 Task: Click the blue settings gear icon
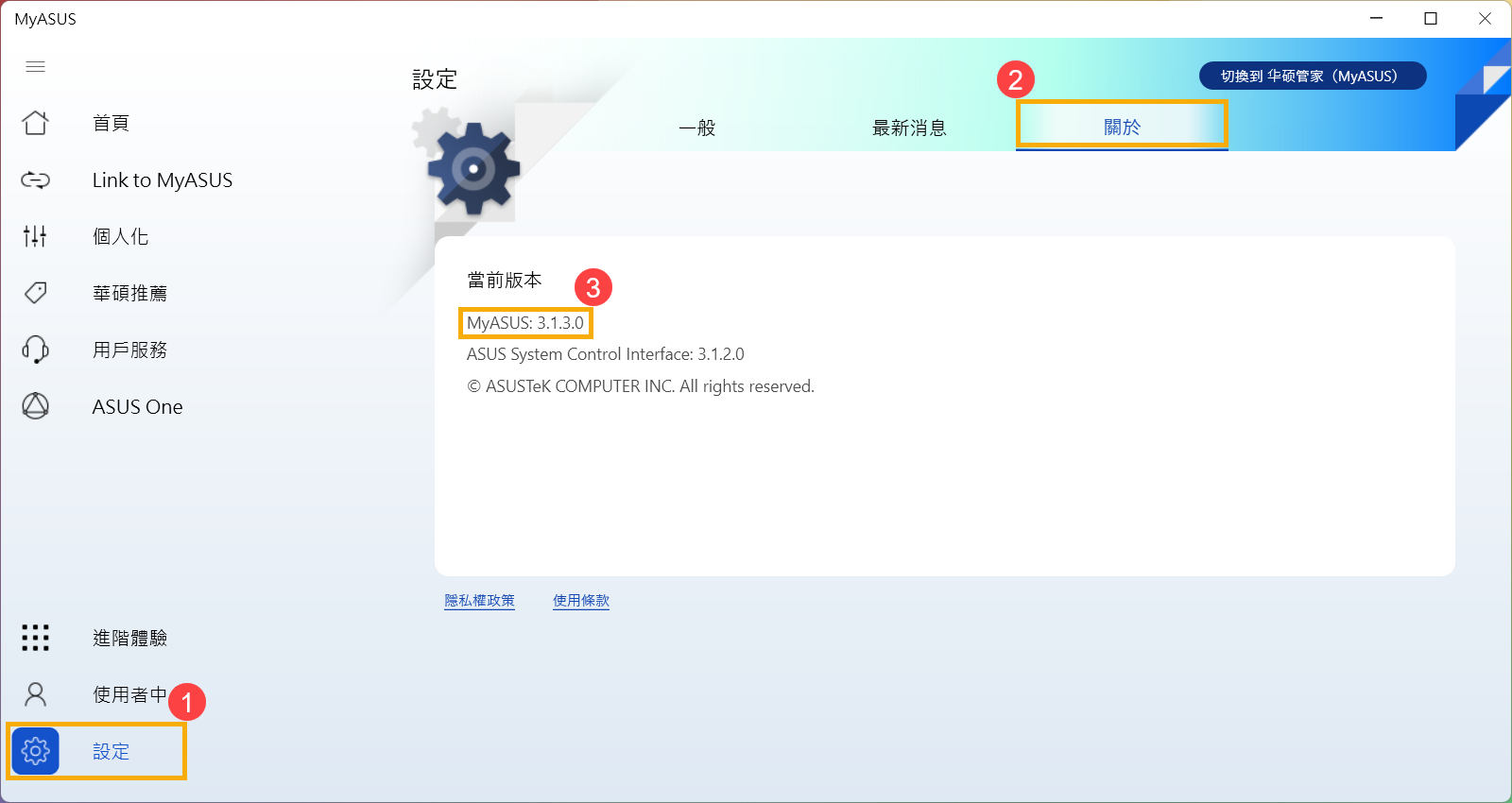coord(35,751)
